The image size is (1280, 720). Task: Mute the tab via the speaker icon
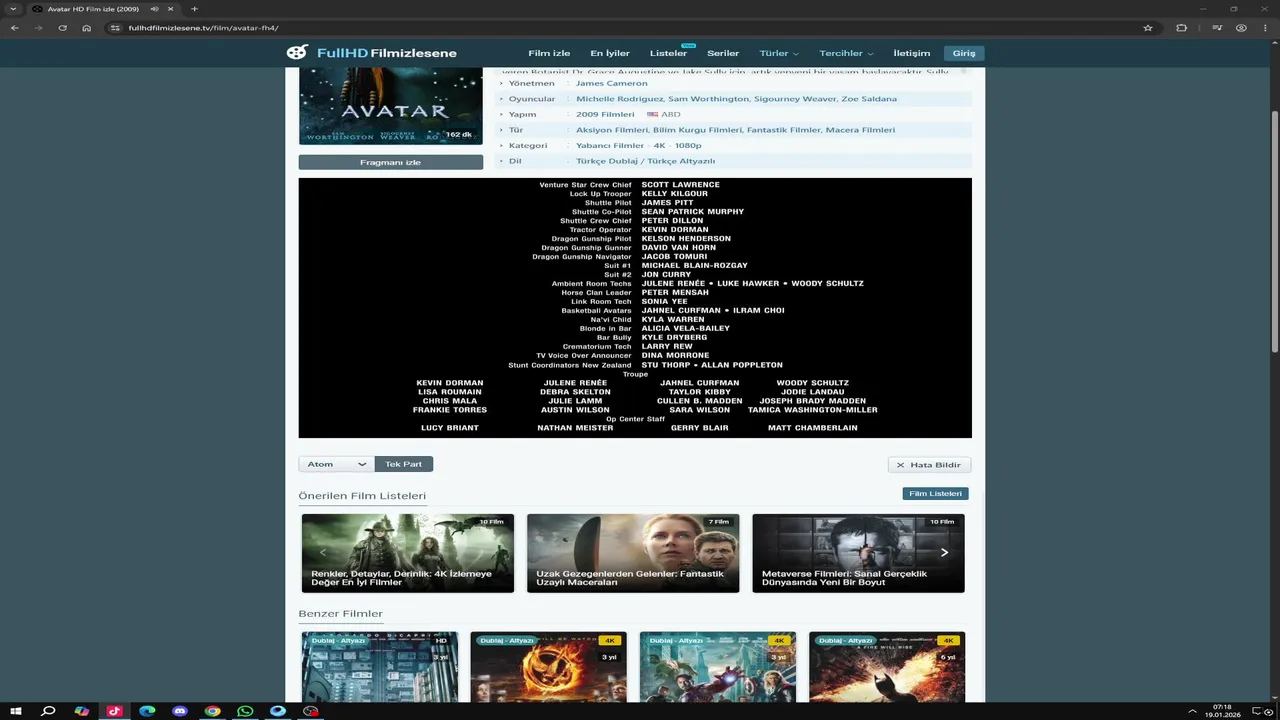coord(154,9)
